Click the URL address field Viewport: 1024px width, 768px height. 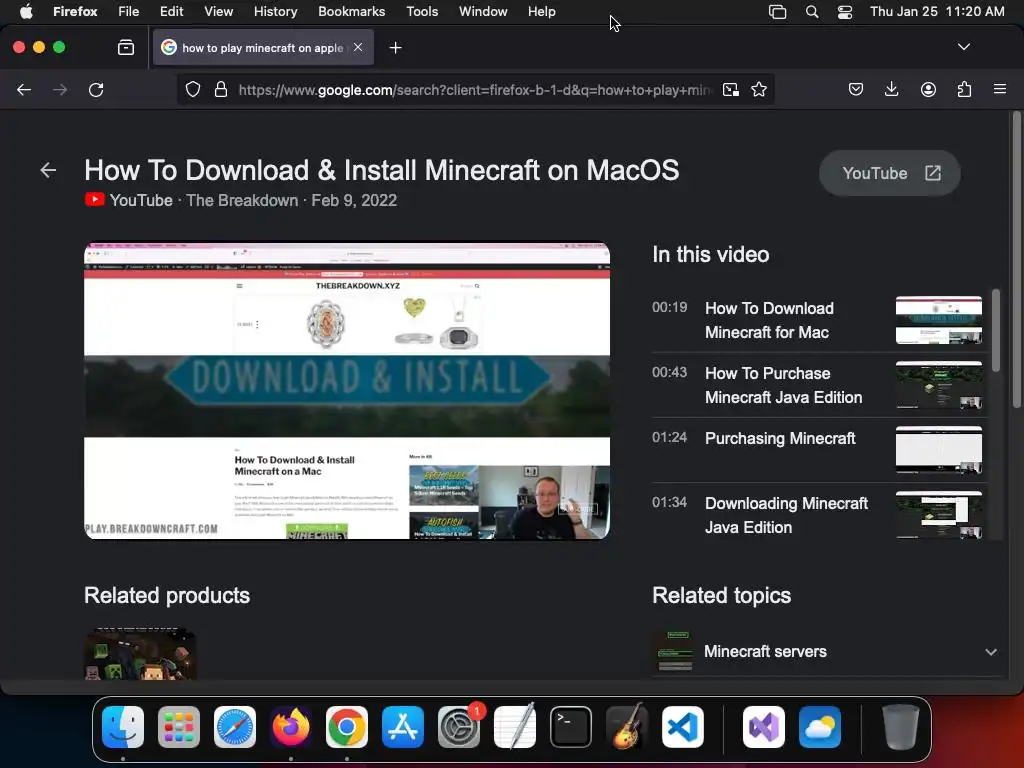pos(475,89)
